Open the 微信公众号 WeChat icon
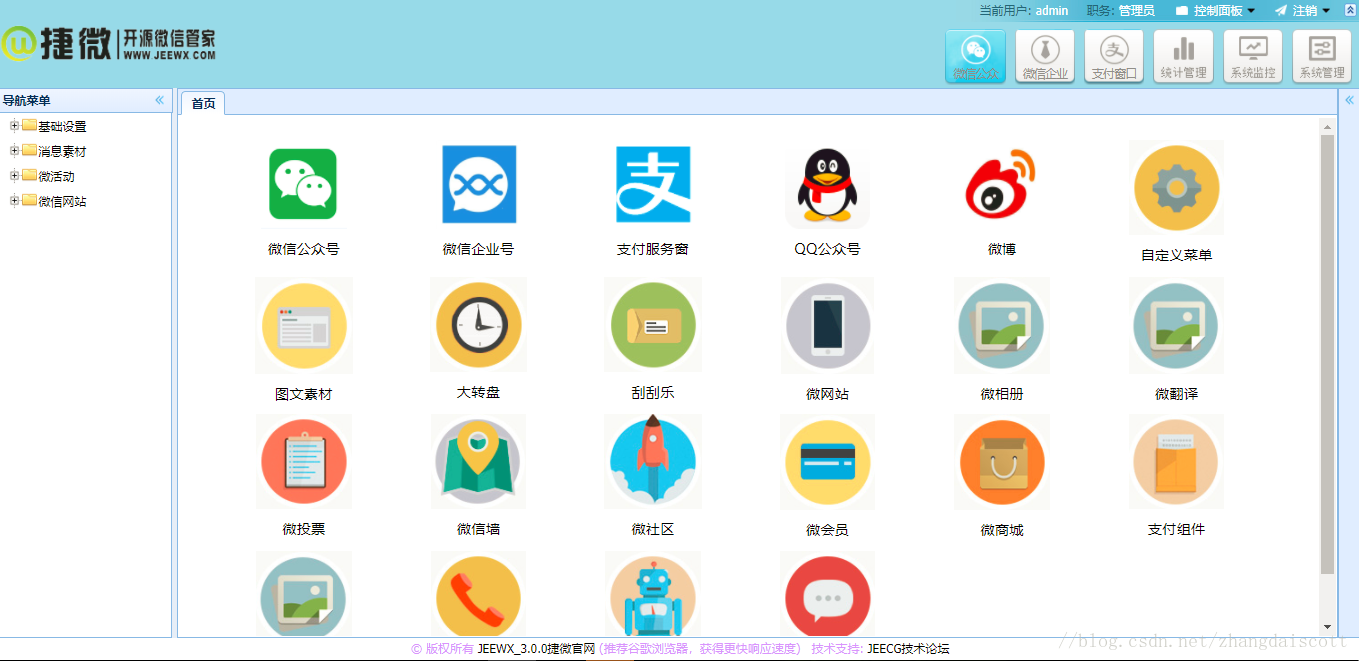Image resolution: width=1359 pixels, height=661 pixels. click(303, 184)
